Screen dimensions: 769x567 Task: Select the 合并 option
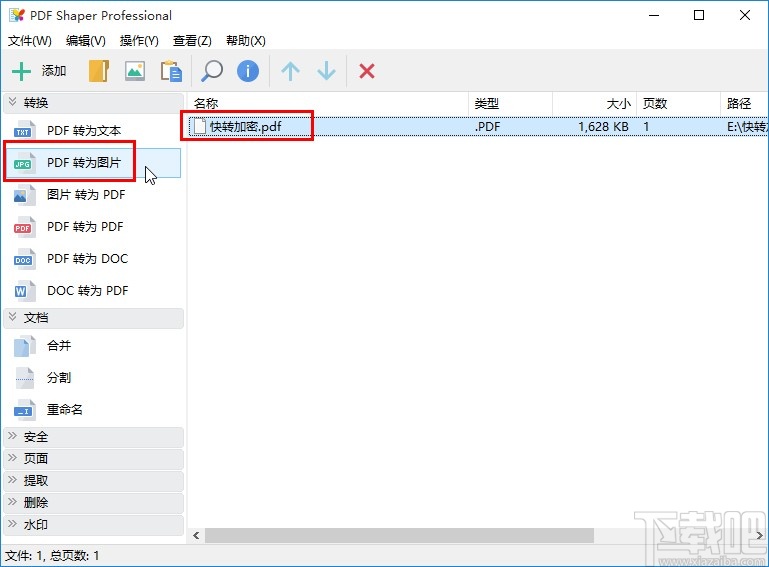[x=59, y=346]
